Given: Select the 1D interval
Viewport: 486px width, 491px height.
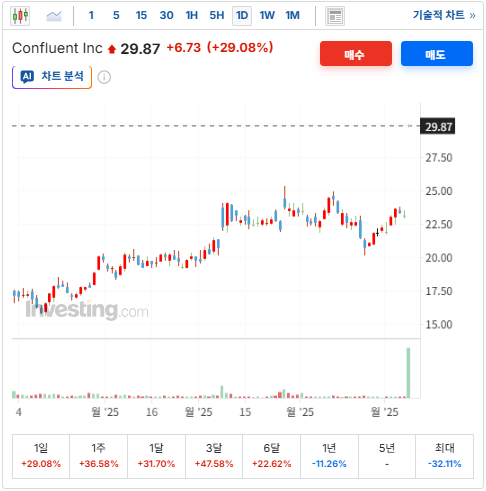Looking at the screenshot, I should (242, 16).
